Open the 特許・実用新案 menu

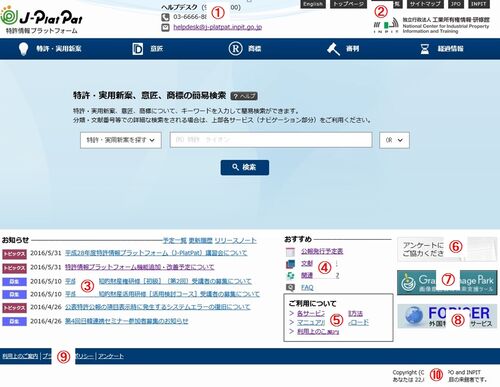pos(59,49)
